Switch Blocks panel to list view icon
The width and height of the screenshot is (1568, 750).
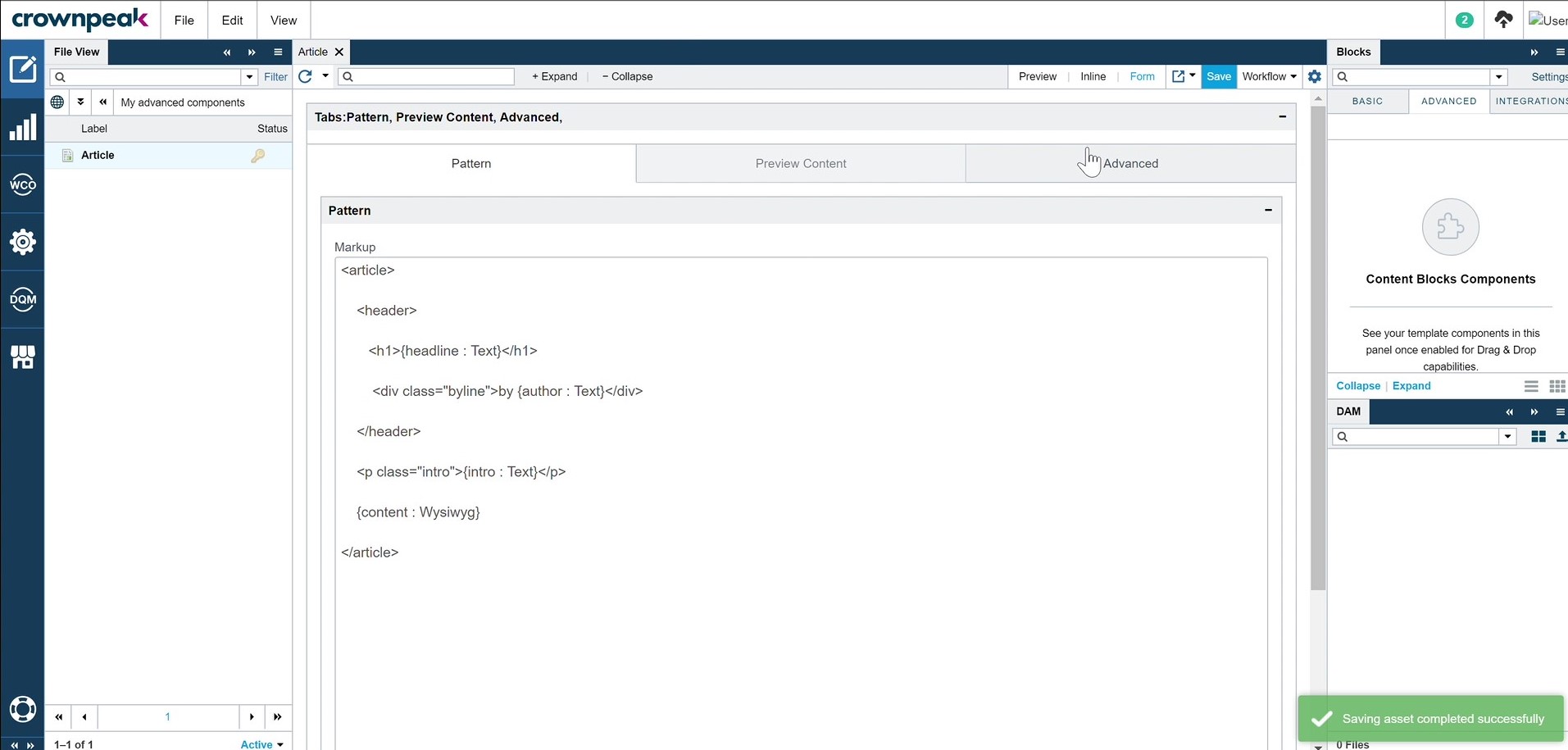(x=1531, y=386)
